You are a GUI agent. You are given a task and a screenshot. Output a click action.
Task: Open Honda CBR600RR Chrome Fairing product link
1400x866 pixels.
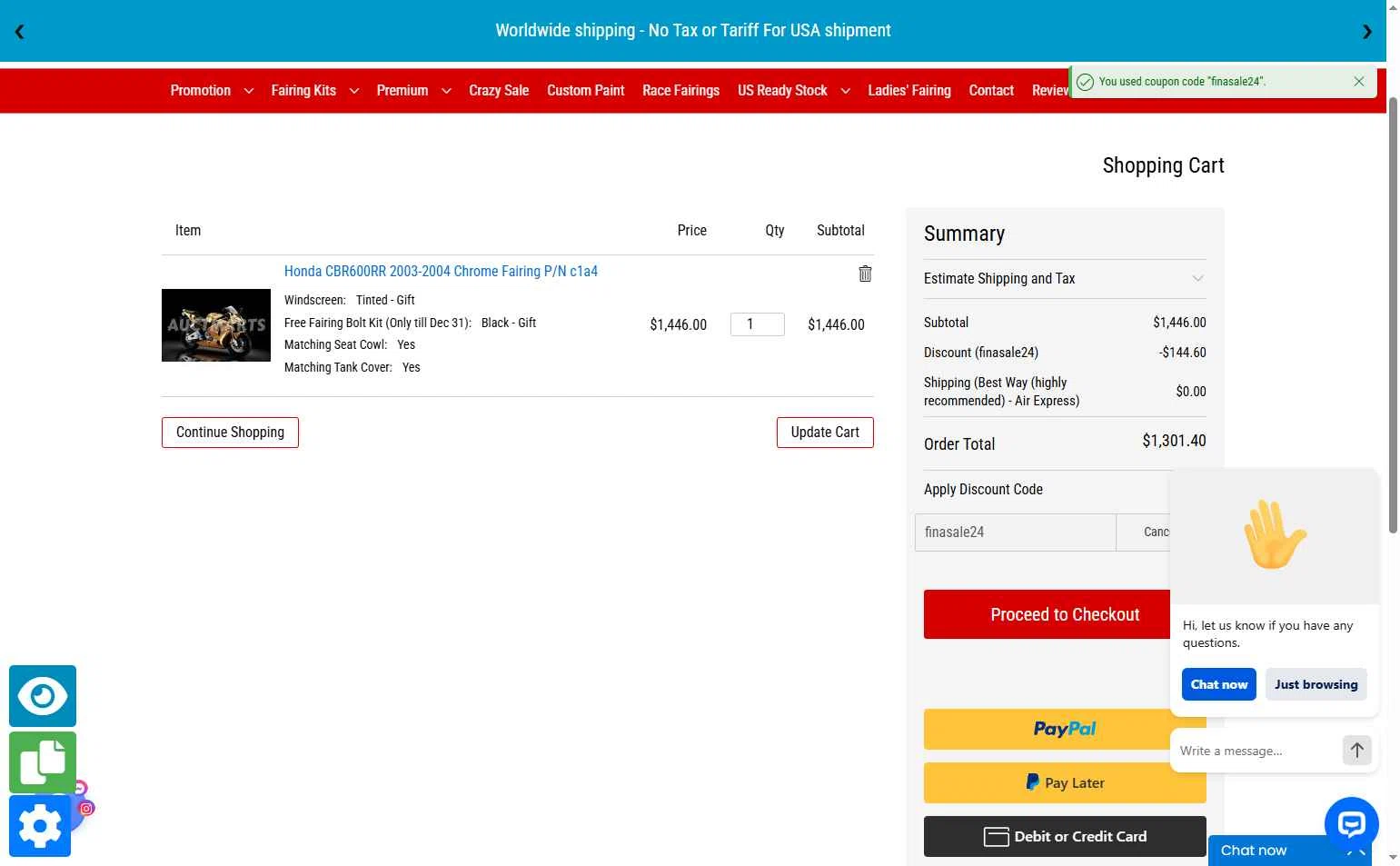pos(441,271)
